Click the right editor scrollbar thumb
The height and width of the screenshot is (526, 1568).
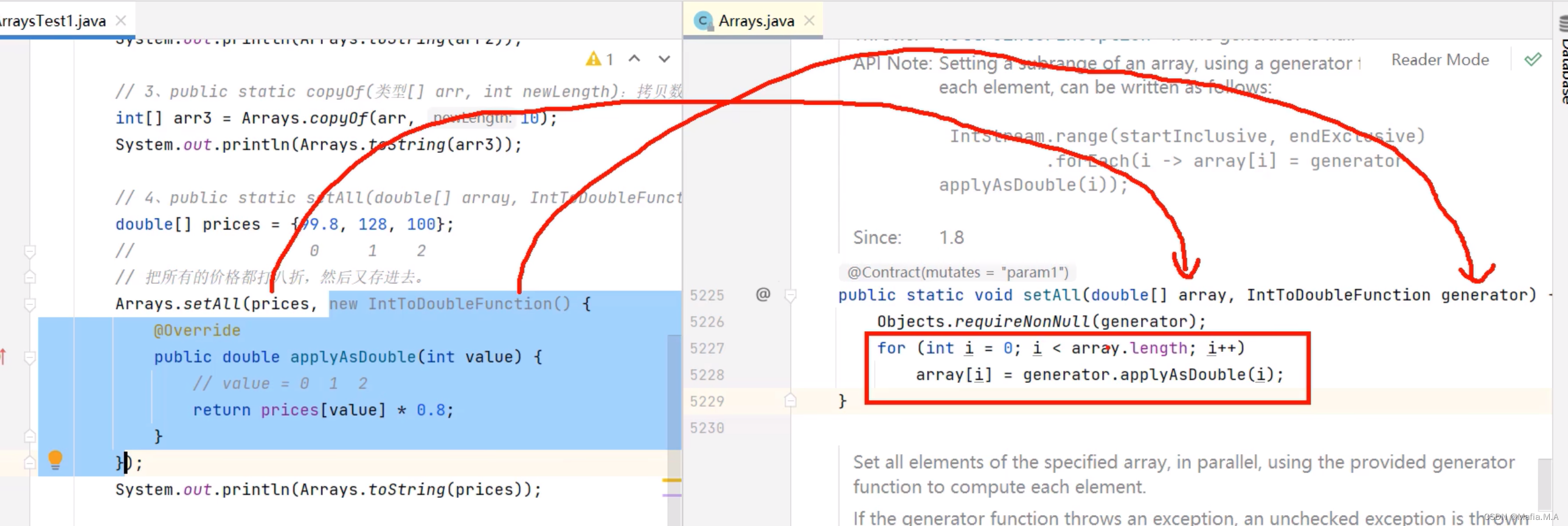1544,485
